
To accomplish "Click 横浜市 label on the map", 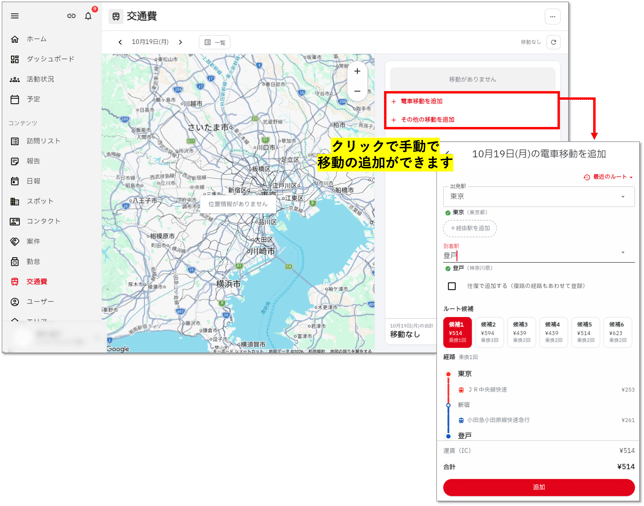I will tap(229, 284).
